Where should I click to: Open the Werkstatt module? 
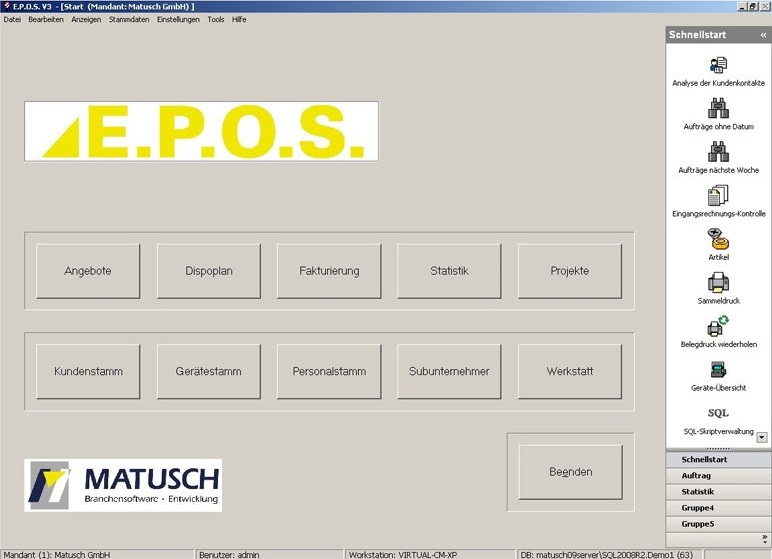[570, 371]
